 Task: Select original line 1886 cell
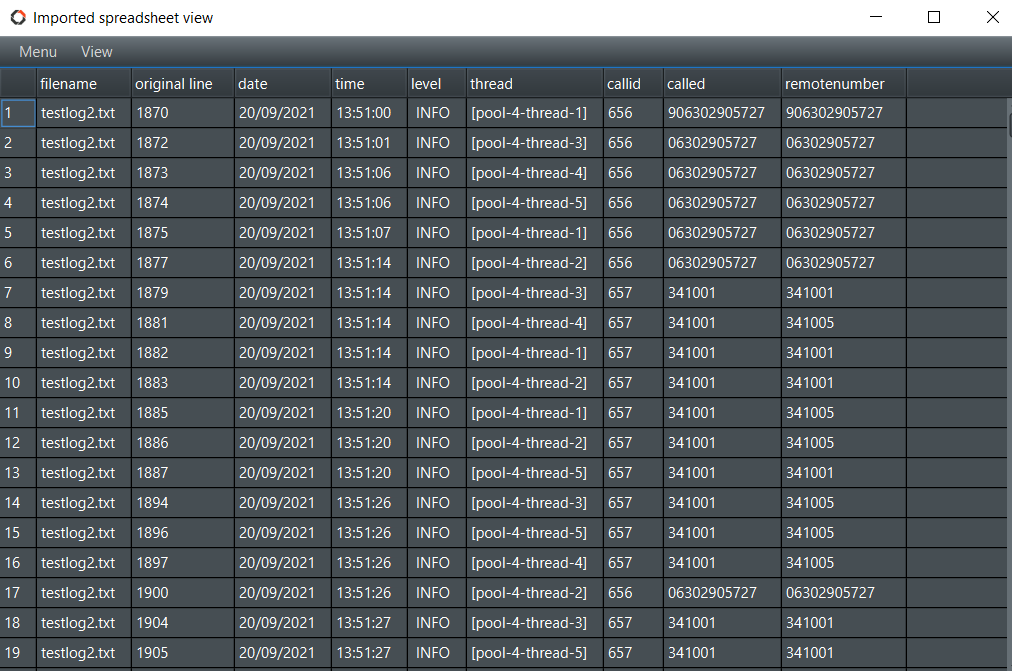coord(183,443)
